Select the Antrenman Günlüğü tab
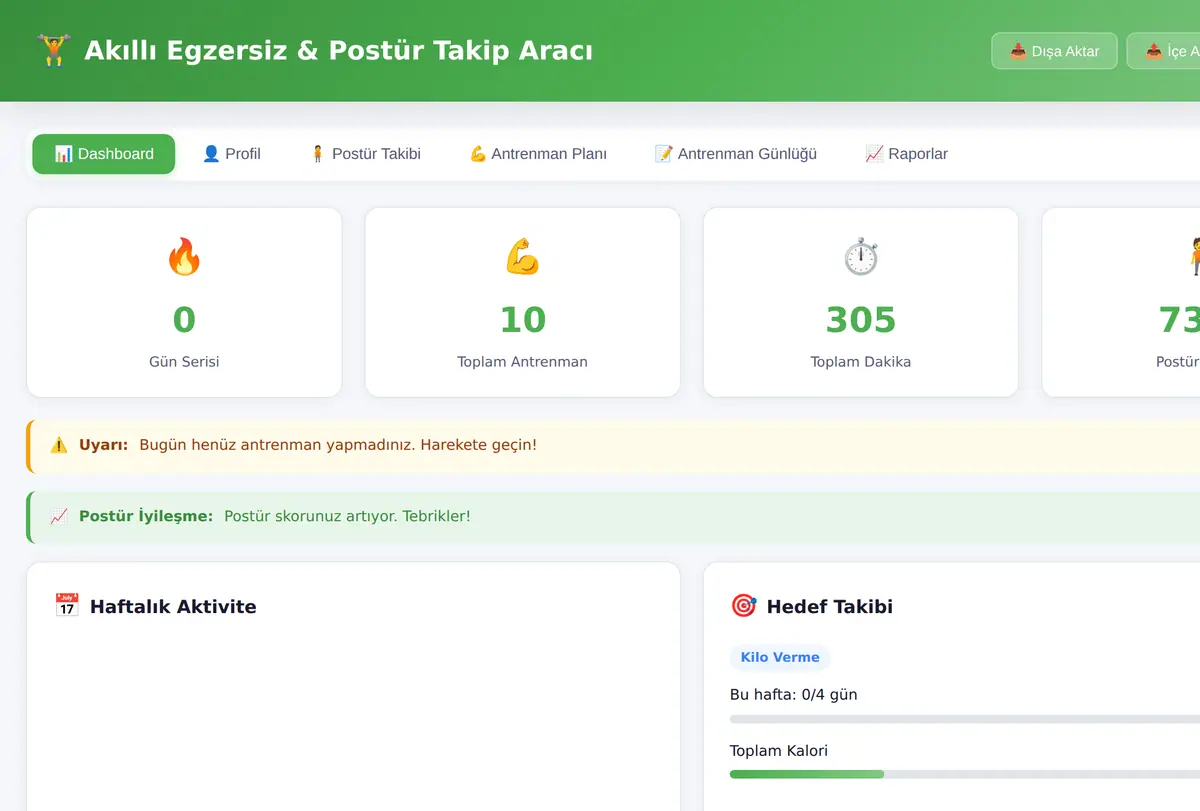Viewport: 1200px width, 811px height. 736,154
